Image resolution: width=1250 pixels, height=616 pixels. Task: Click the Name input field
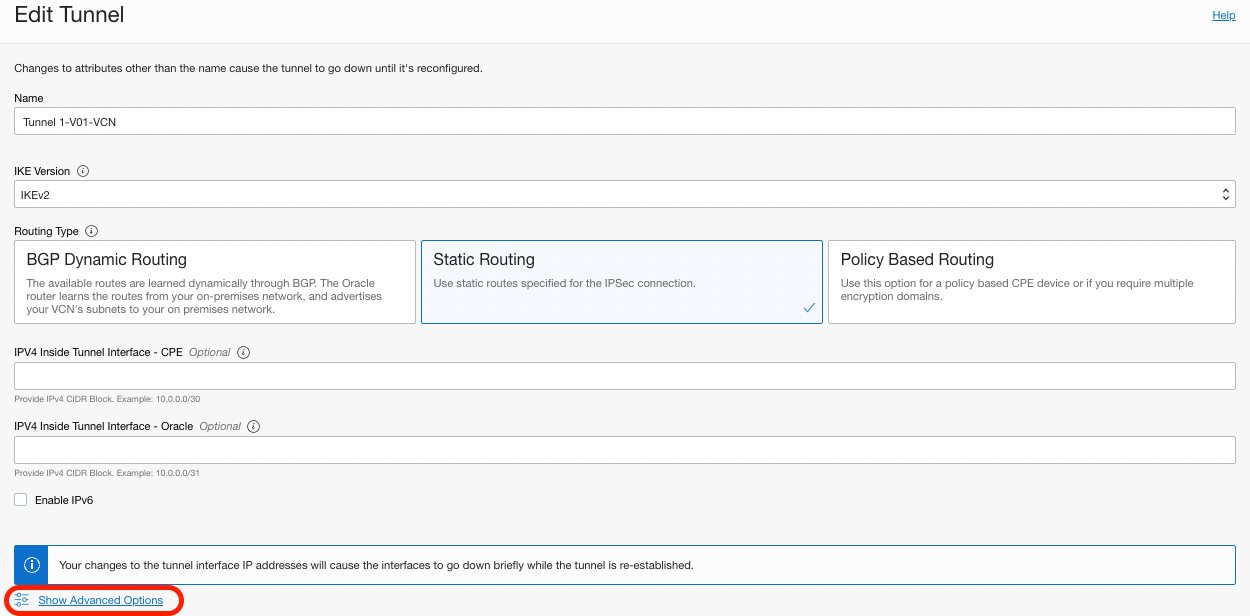pyautogui.click(x=625, y=121)
